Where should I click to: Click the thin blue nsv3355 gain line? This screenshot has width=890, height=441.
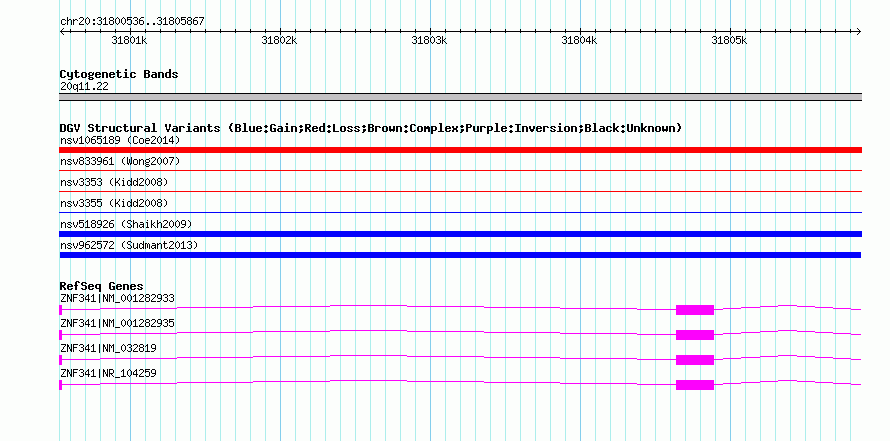(460, 212)
